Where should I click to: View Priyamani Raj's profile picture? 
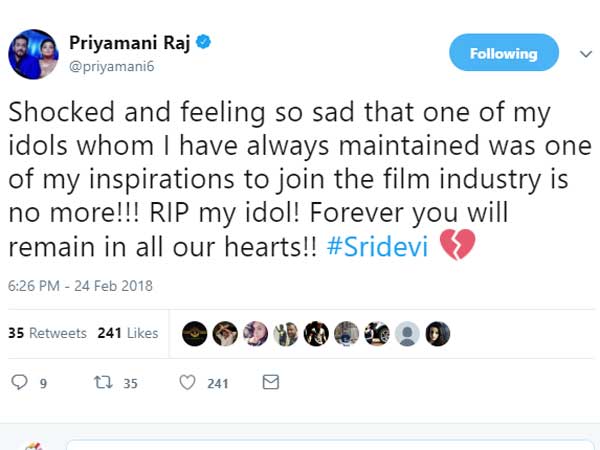pos(32,54)
